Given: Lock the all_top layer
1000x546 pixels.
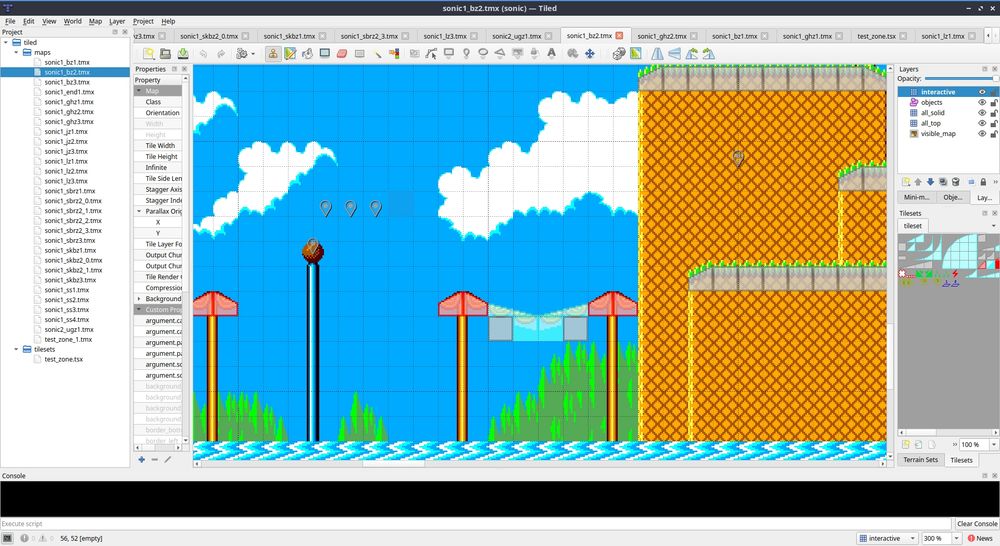Looking at the screenshot, I should point(994,123).
